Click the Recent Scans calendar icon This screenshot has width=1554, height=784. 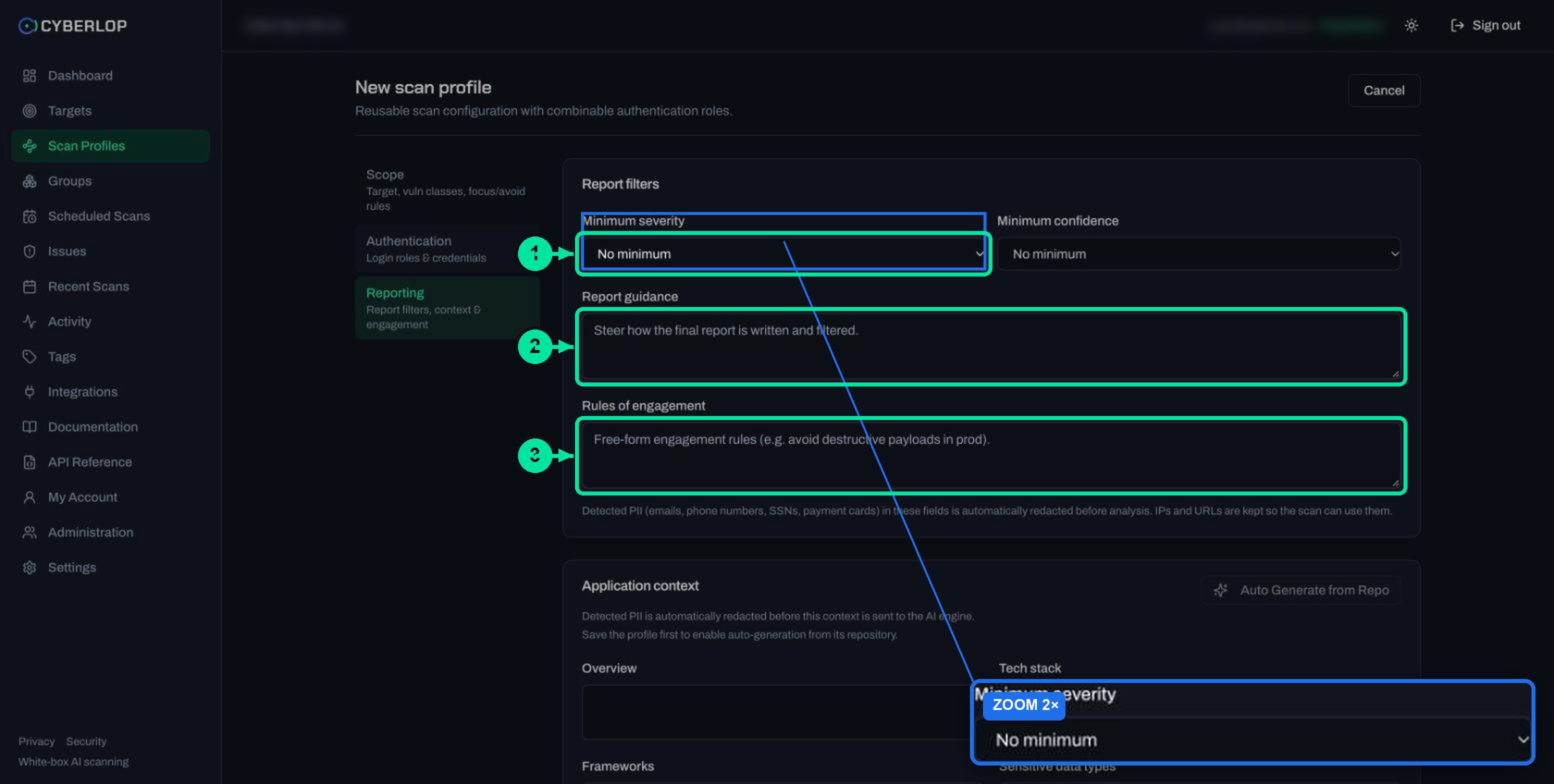(29, 286)
